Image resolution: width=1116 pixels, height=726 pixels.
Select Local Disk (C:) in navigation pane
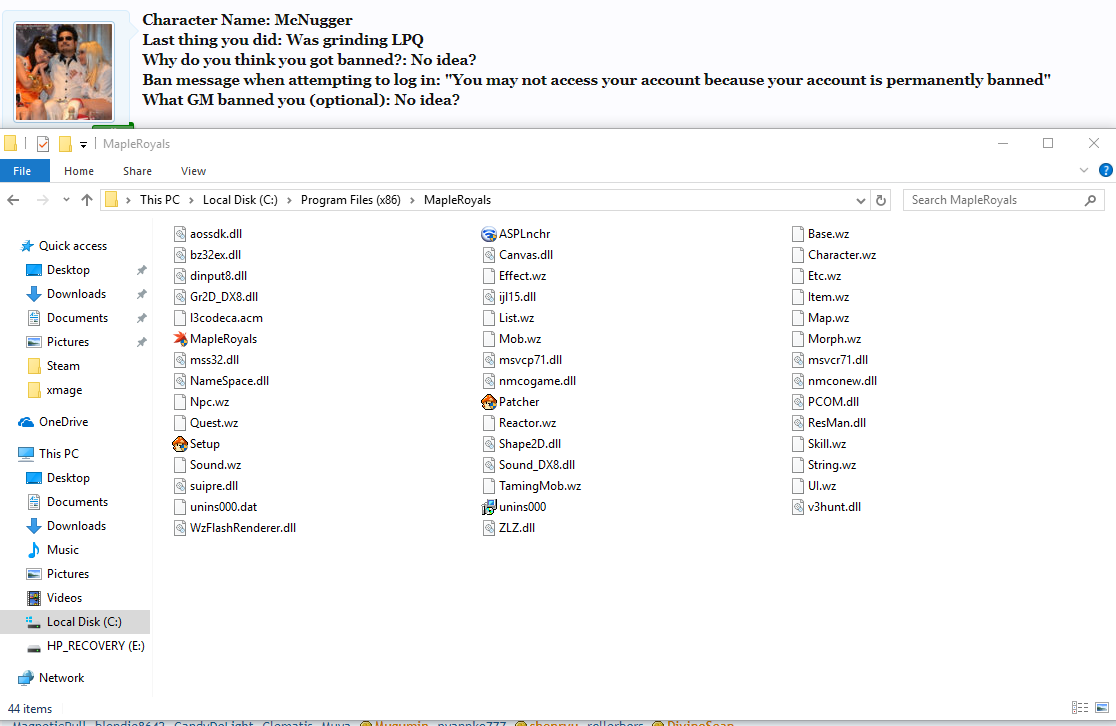75,621
